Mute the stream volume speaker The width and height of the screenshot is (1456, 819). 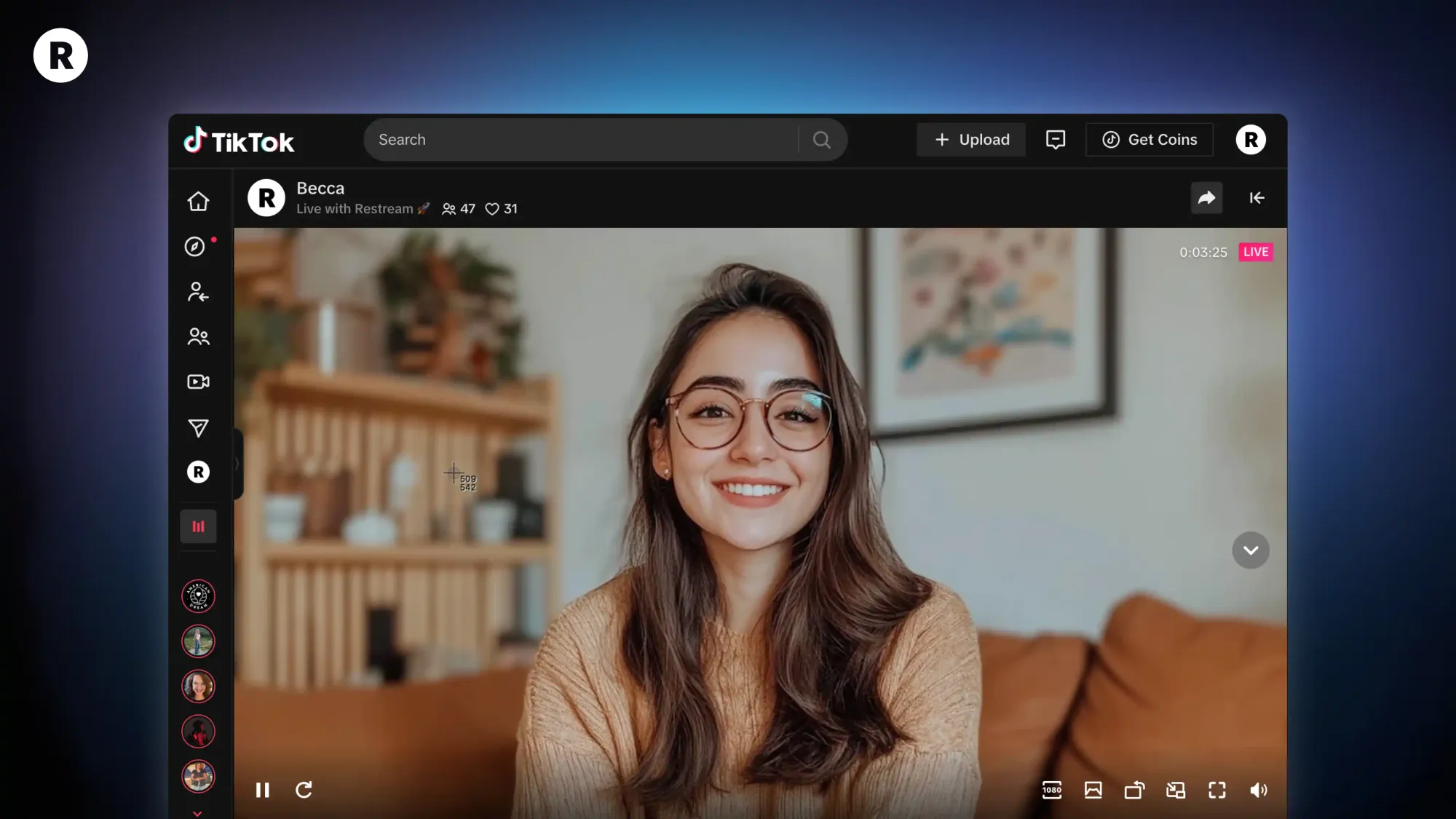click(x=1258, y=790)
